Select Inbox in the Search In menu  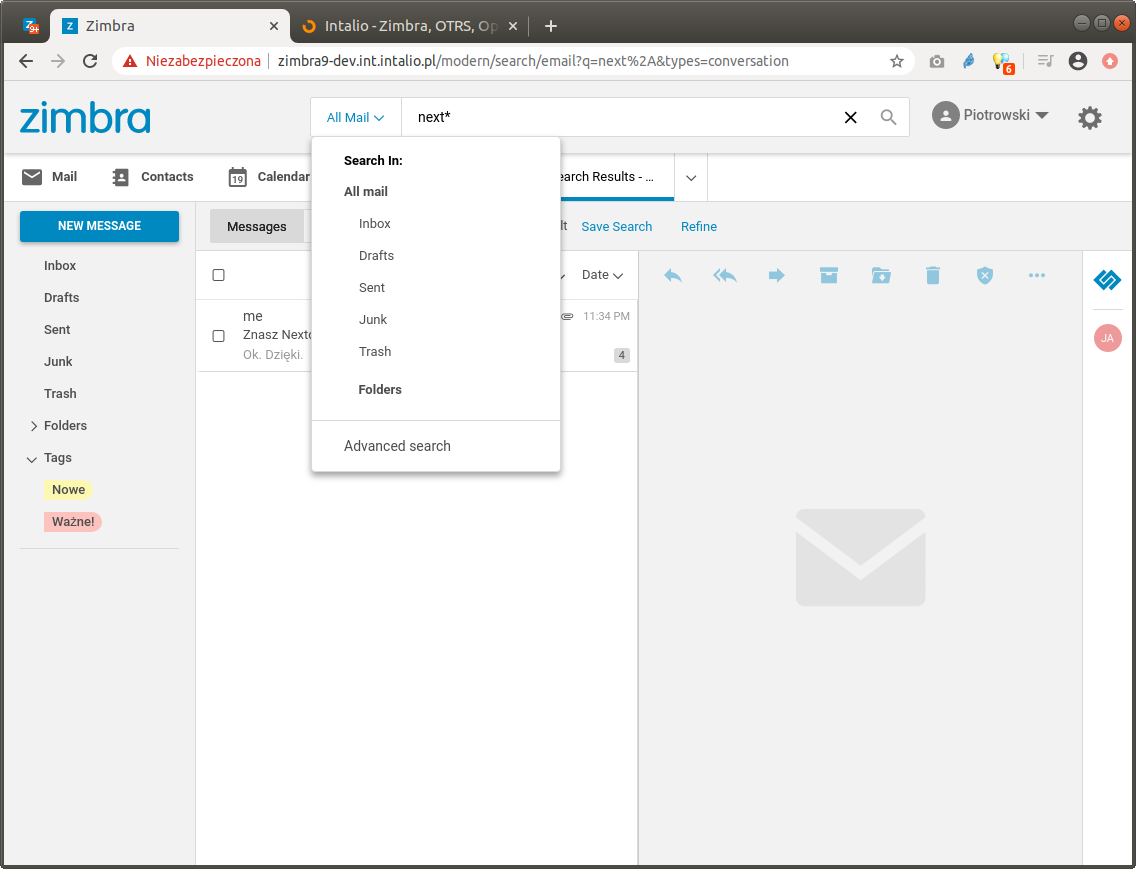(x=375, y=224)
